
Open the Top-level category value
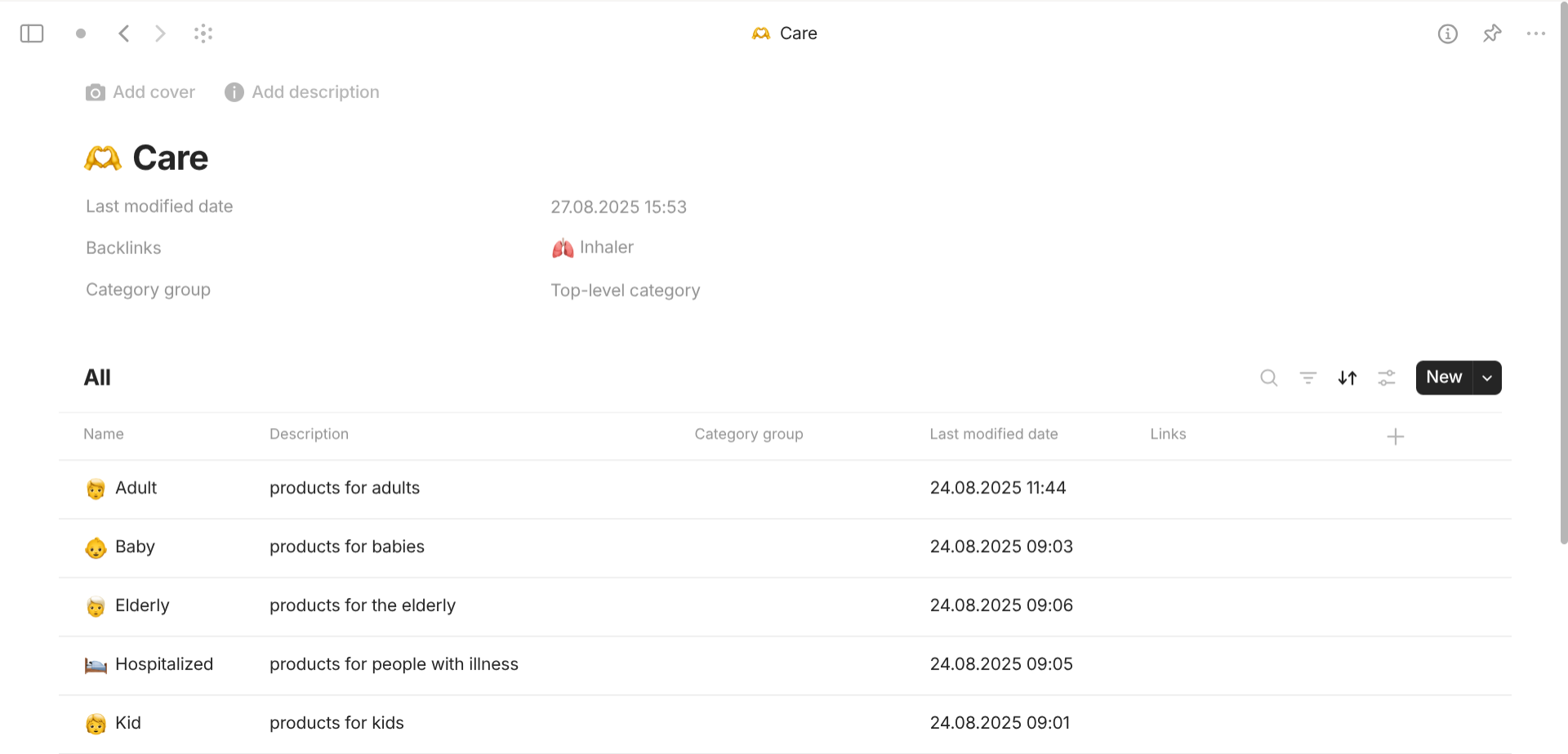(625, 290)
